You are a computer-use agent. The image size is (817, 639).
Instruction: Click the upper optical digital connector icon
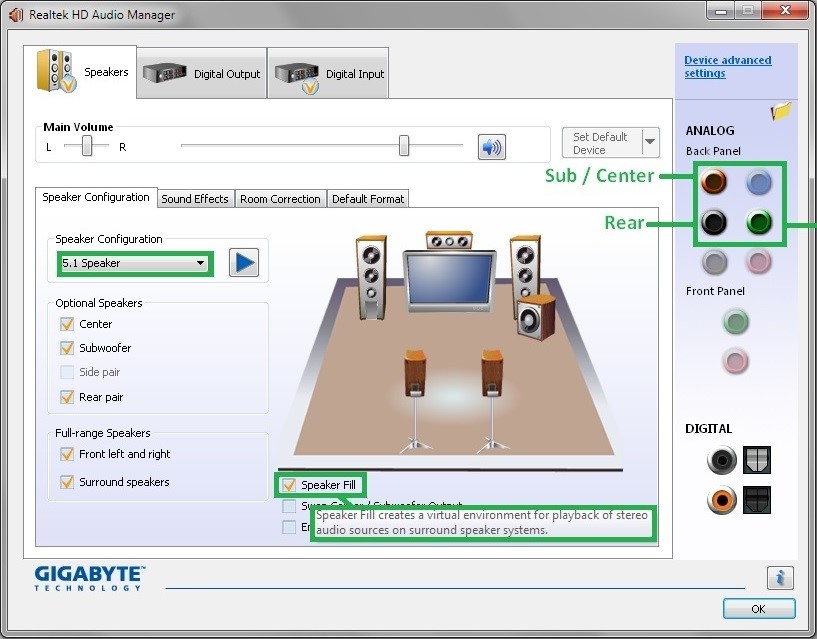[x=757, y=460]
